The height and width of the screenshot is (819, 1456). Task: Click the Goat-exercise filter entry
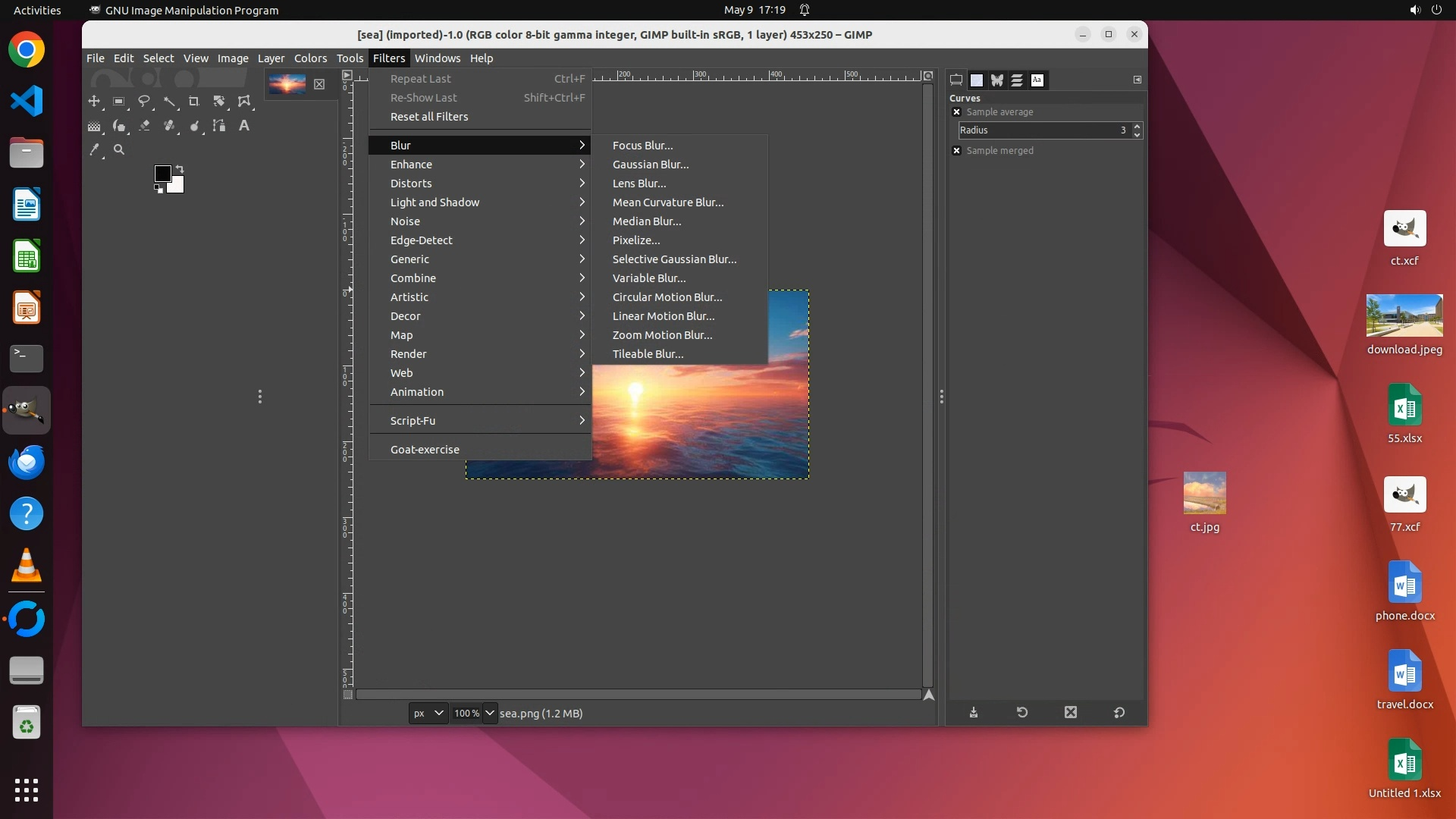click(425, 450)
